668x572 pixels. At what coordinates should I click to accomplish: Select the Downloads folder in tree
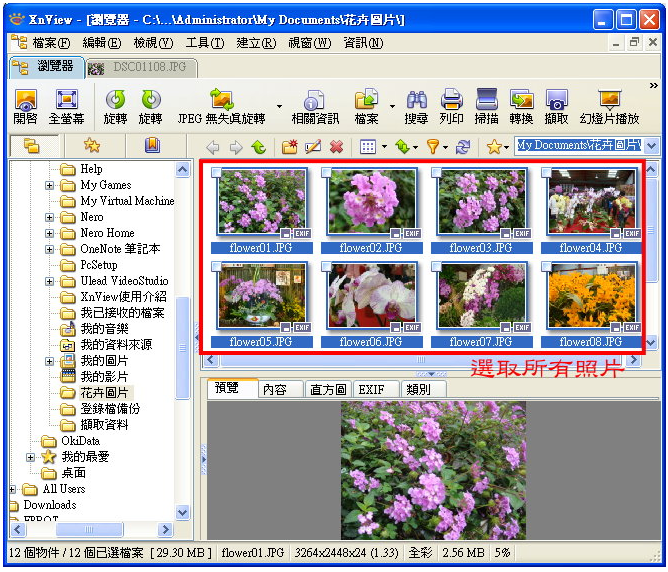pos(49,505)
